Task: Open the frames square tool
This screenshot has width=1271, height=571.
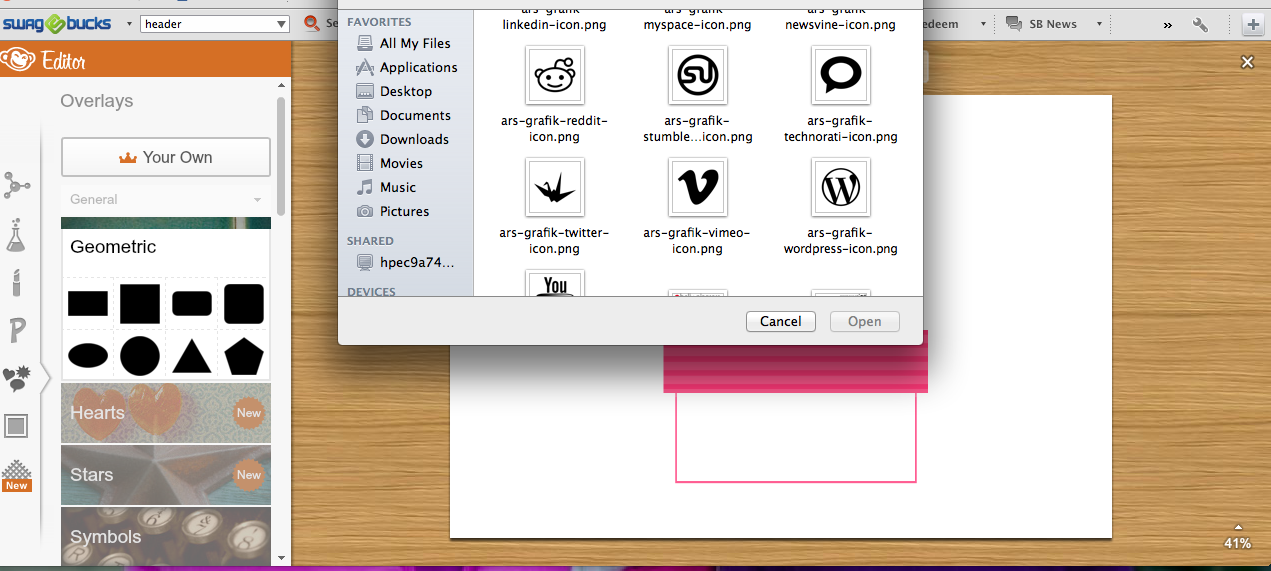Action: coord(16,426)
